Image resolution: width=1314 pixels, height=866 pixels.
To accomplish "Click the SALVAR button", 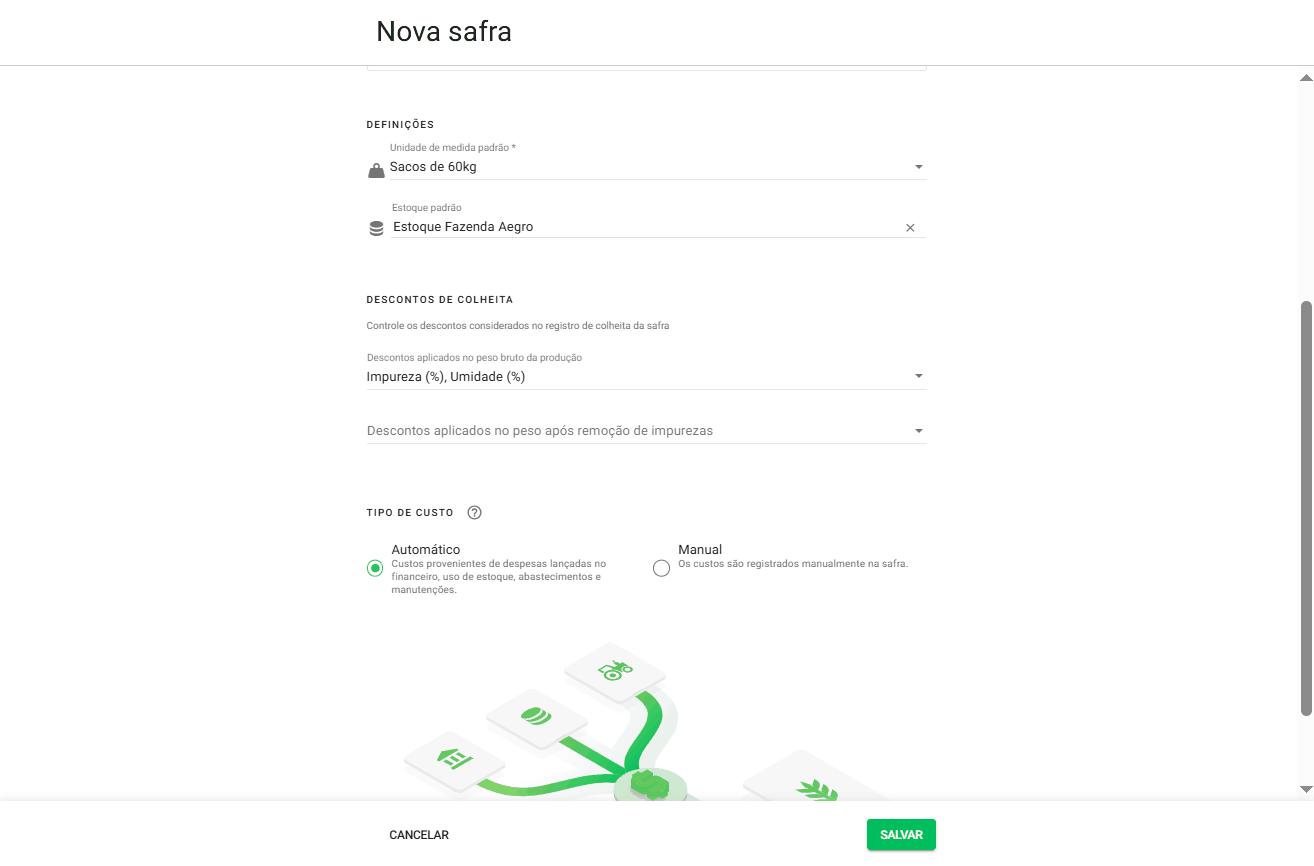I will pos(900,834).
